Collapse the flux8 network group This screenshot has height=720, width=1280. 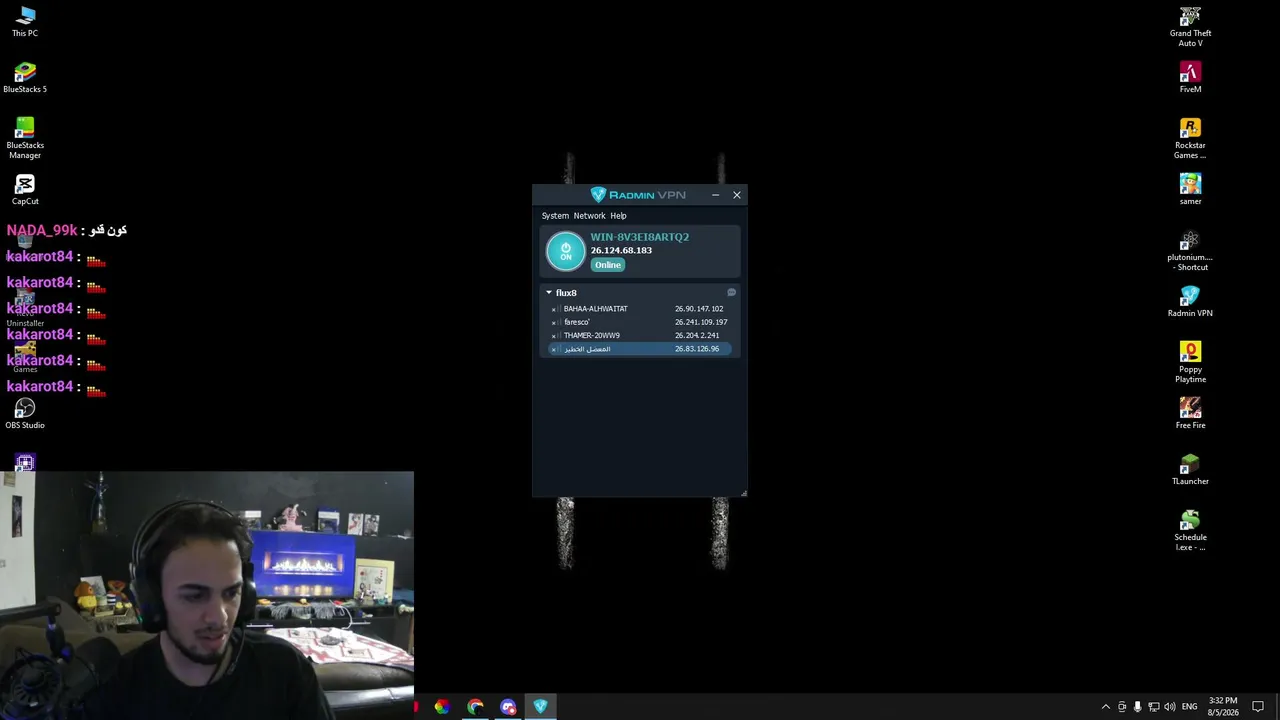click(x=548, y=293)
